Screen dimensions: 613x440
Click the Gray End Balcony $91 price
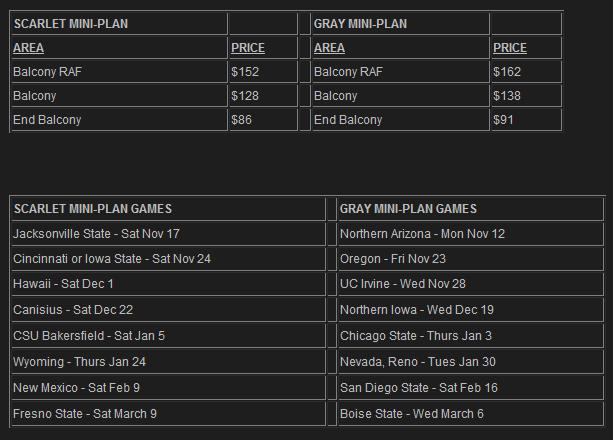click(x=503, y=120)
